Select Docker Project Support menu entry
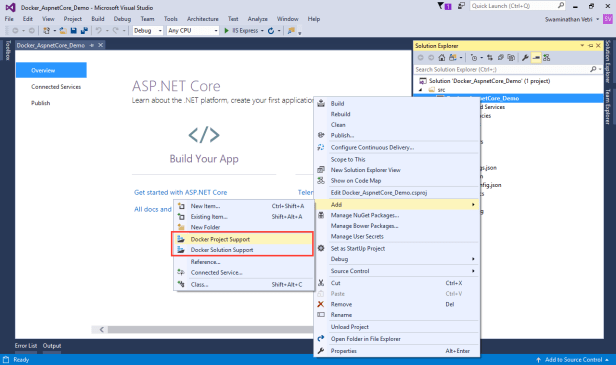616x365 pixels. [244, 239]
